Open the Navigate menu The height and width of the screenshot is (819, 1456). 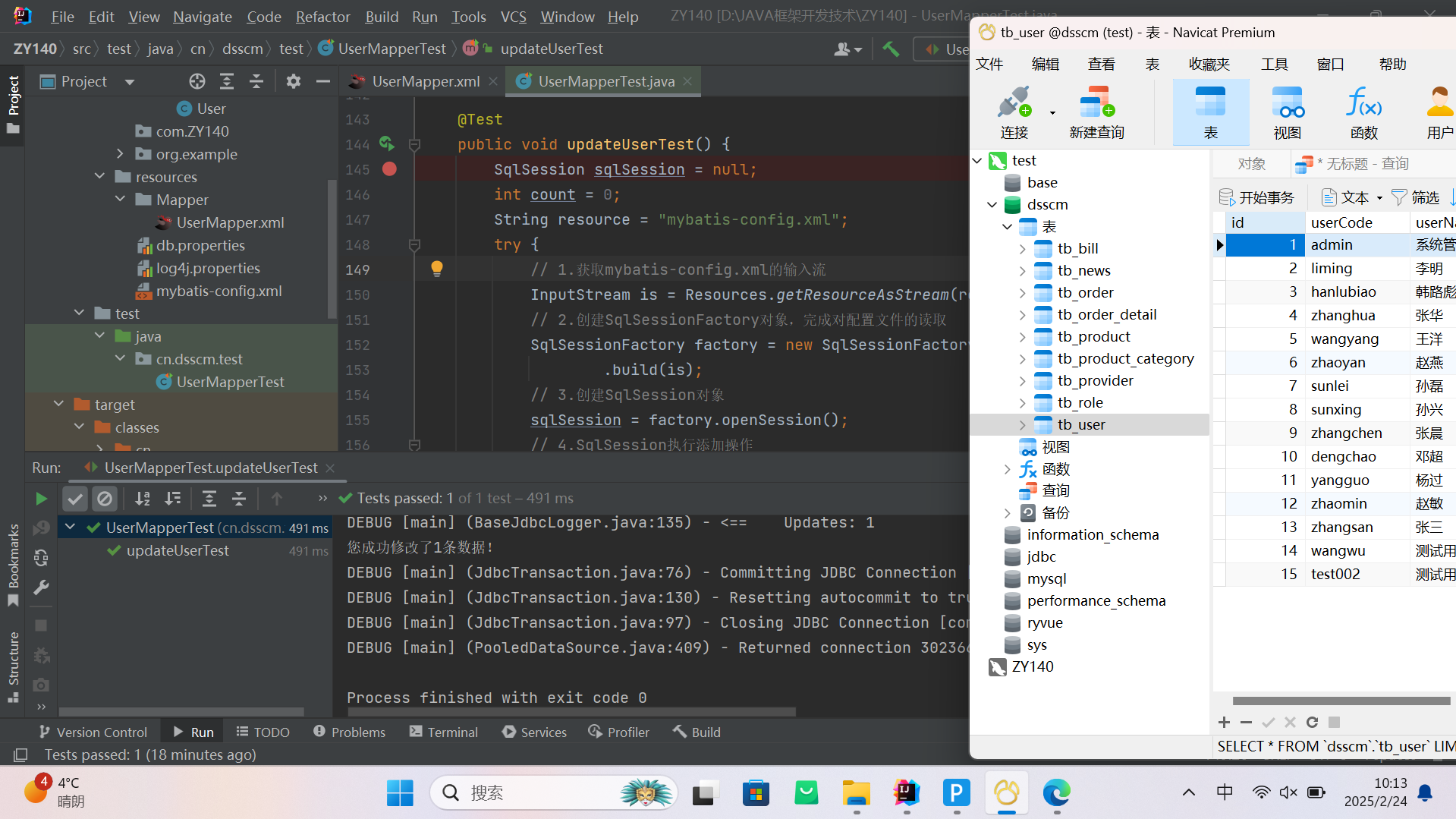click(203, 17)
